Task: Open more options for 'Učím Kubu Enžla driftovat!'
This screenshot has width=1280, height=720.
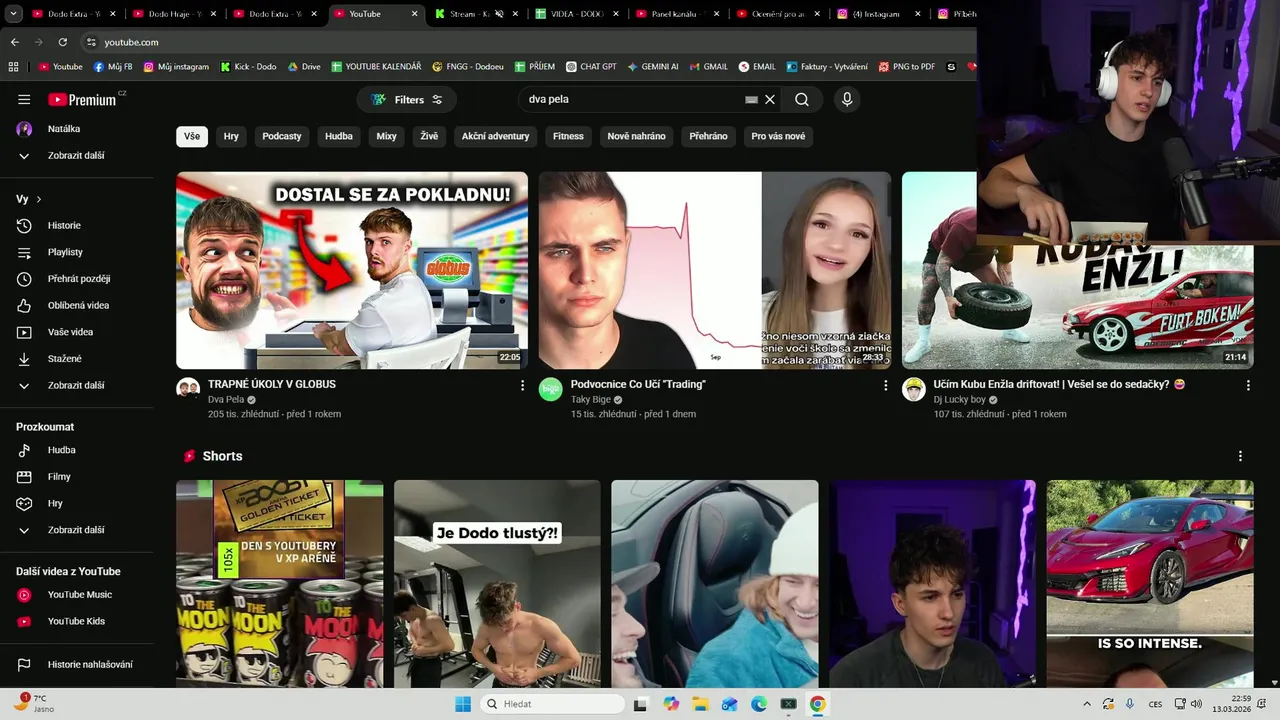Action: (1248, 385)
